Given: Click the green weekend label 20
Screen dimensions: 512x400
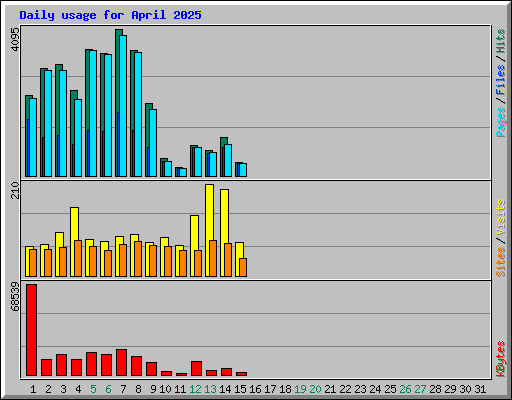Looking at the screenshot, I should (315, 389).
